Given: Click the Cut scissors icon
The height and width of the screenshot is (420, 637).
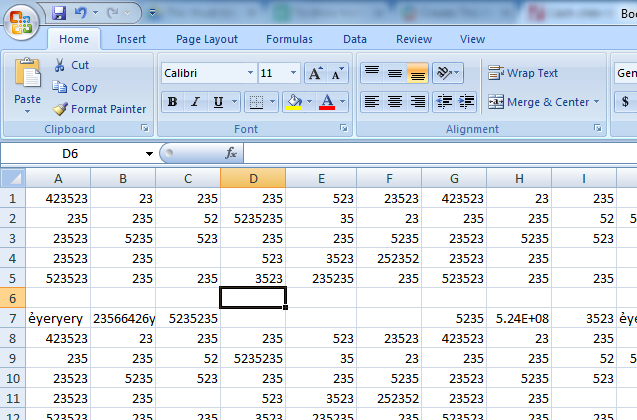Looking at the screenshot, I should [x=60, y=65].
